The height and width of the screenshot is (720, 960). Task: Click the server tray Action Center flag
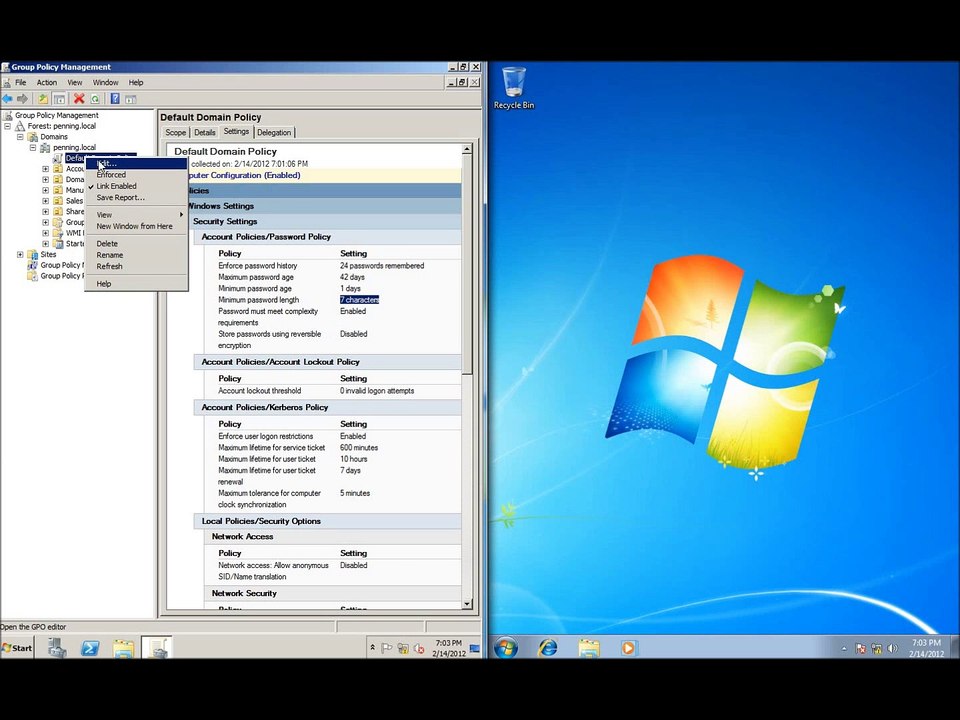tap(387, 648)
